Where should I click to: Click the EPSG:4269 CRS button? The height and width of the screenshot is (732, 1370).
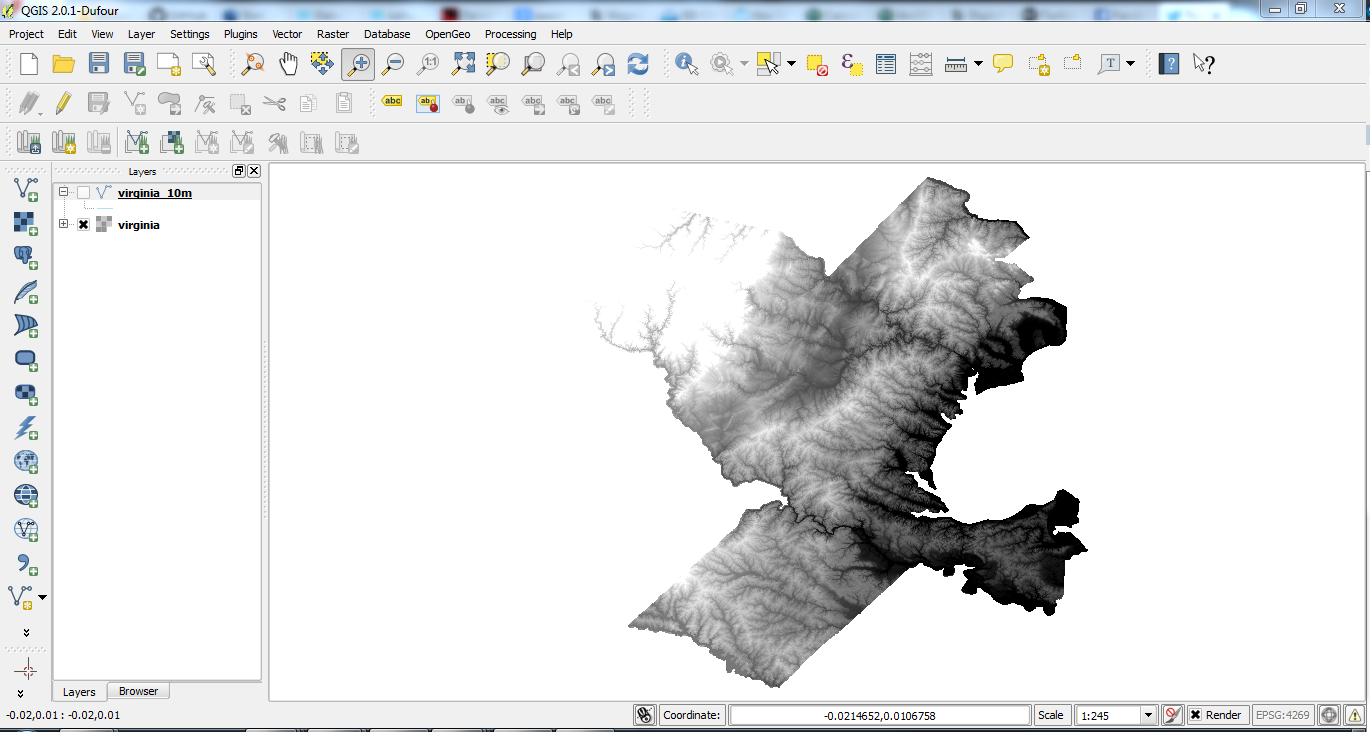coord(1283,715)
